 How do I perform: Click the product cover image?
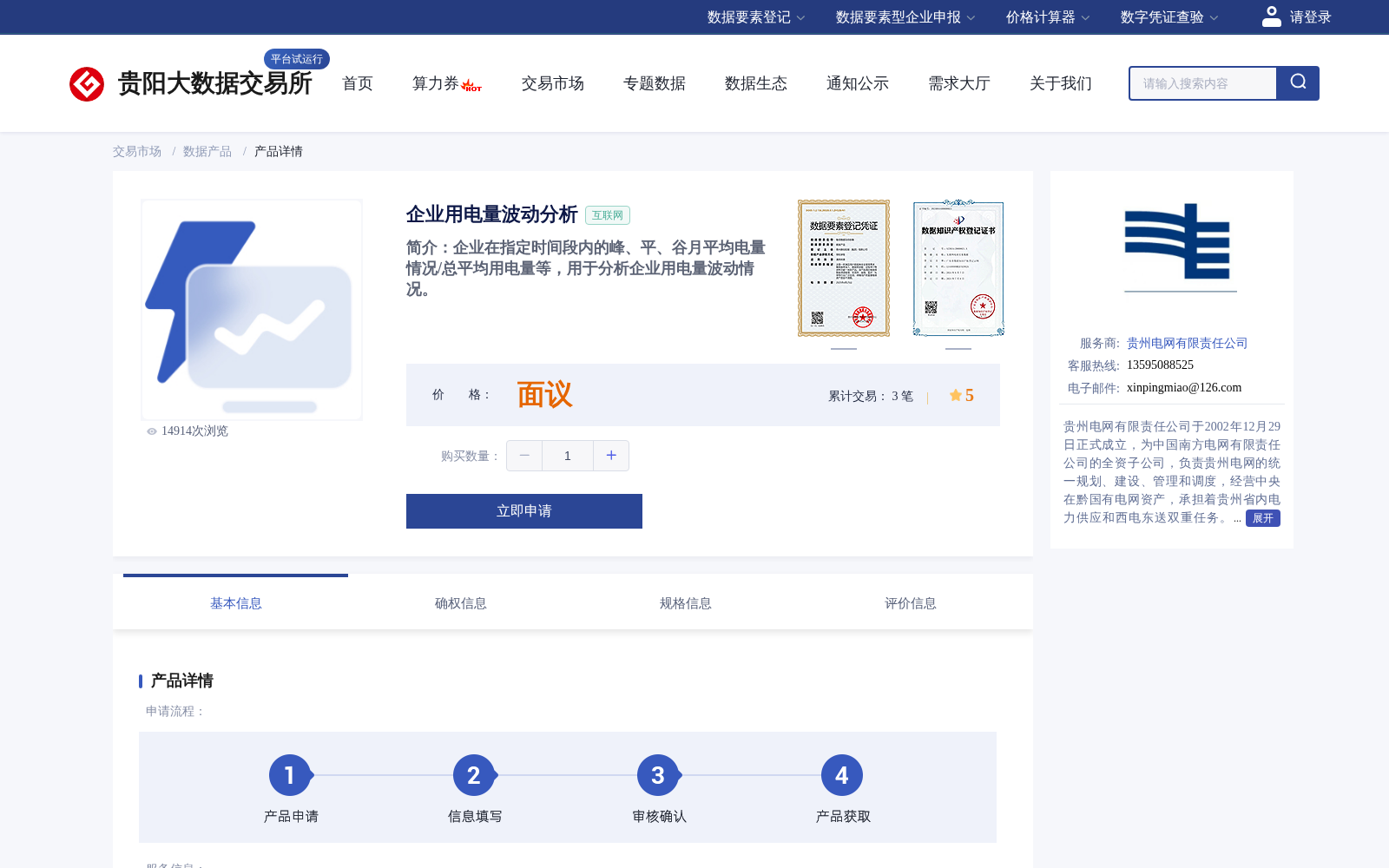(x=252, y=310)
